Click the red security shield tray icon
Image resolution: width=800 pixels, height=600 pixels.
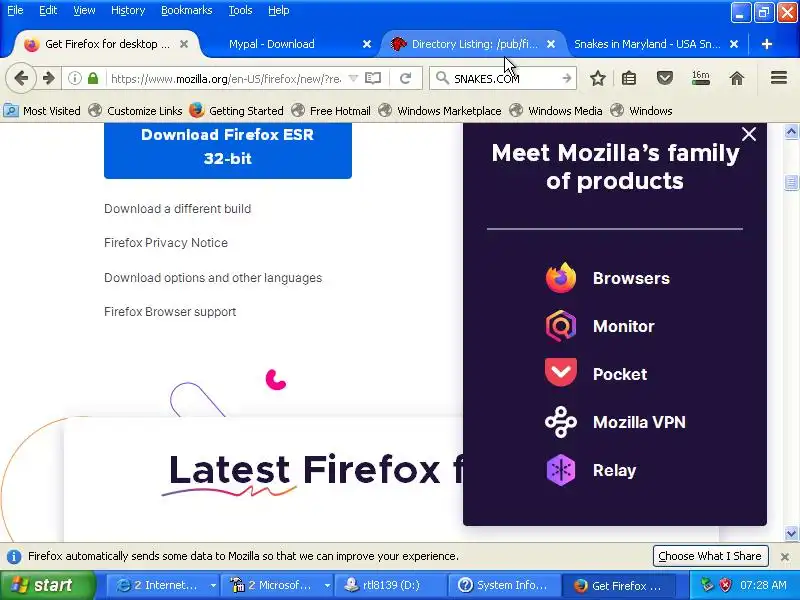[725, 585]
